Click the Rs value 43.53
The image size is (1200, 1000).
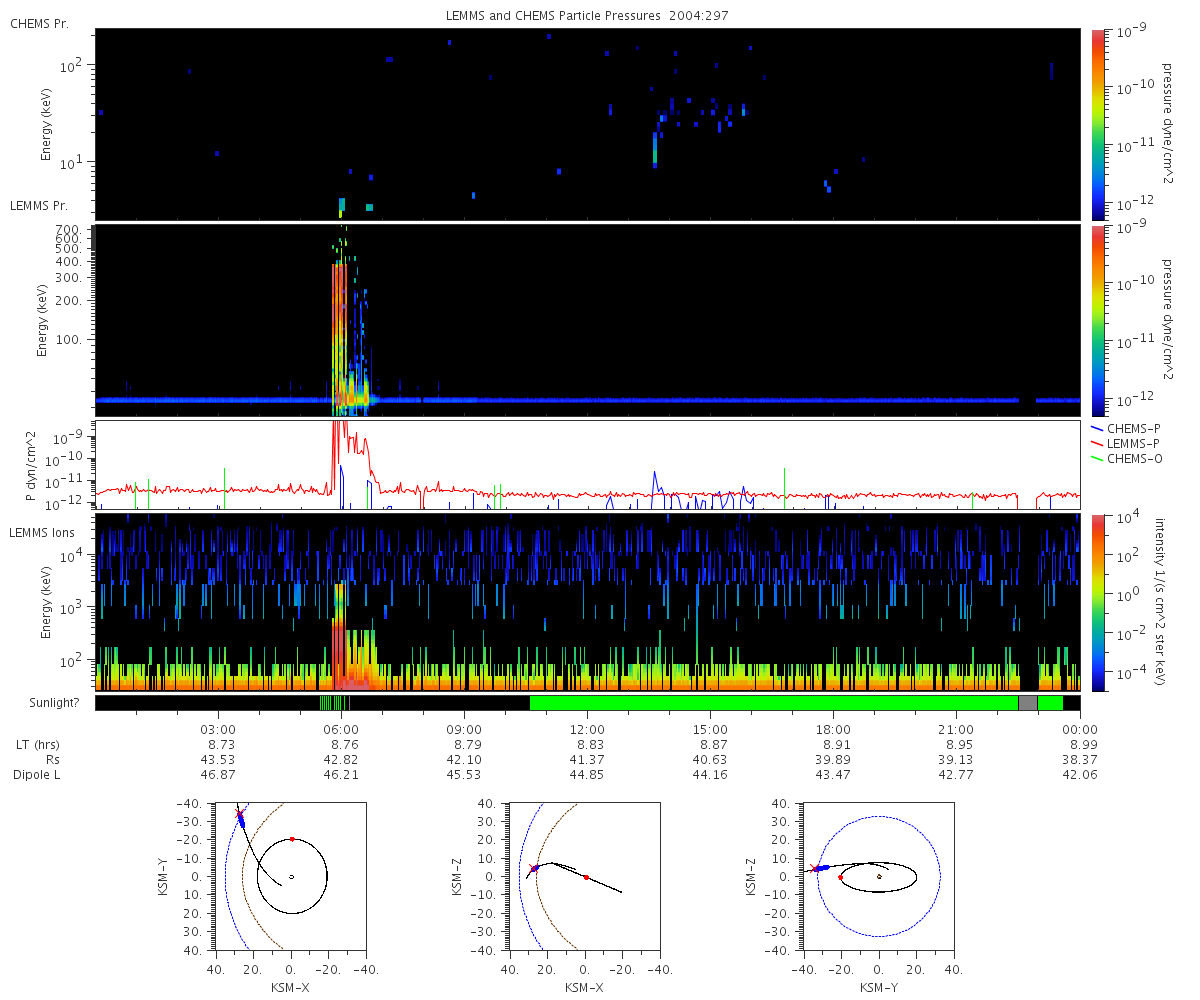click(x=218, y=760)
